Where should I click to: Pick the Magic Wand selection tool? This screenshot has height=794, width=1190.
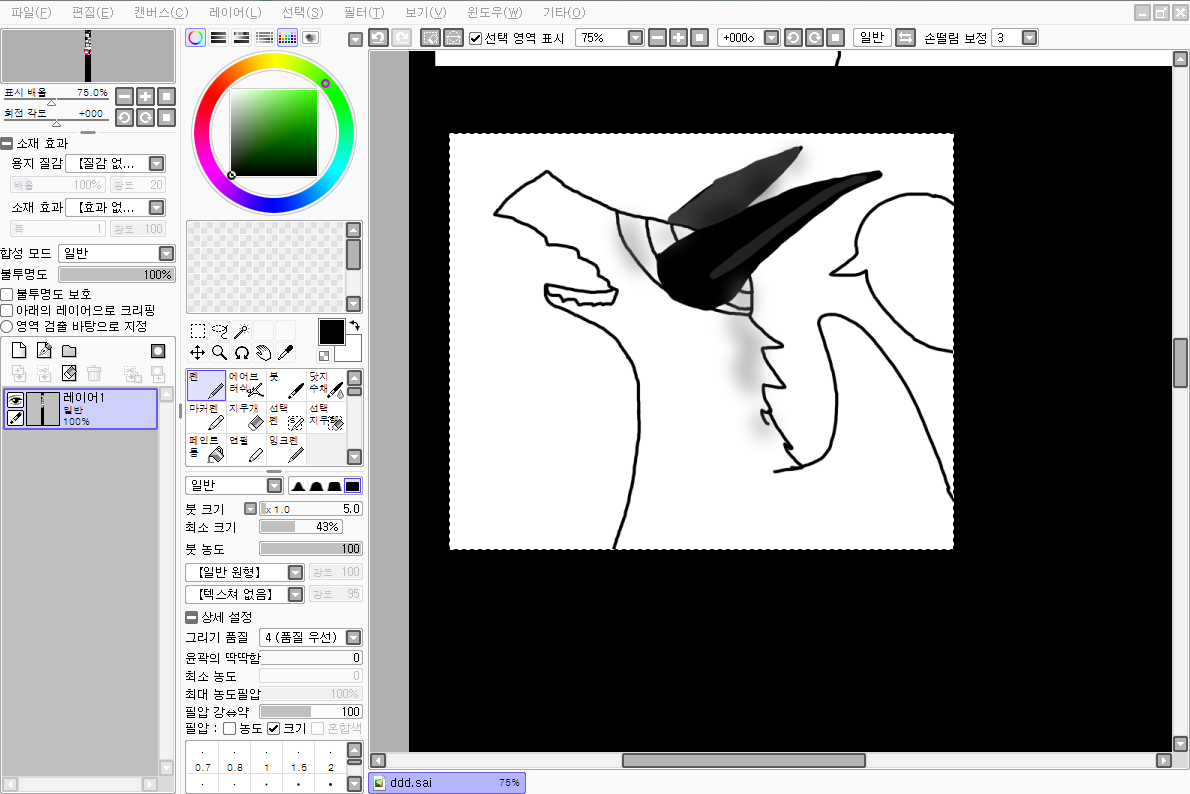(x=241, y=331)
